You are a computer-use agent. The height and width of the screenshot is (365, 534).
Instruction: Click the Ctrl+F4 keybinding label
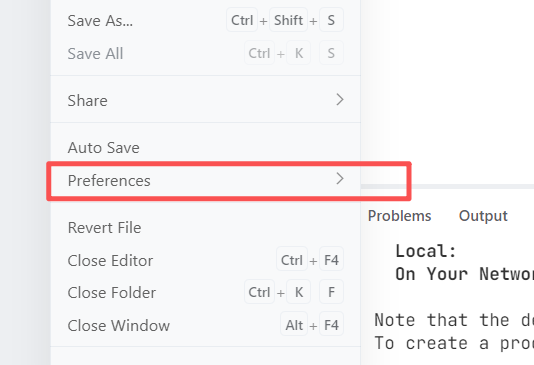[310, 260]
